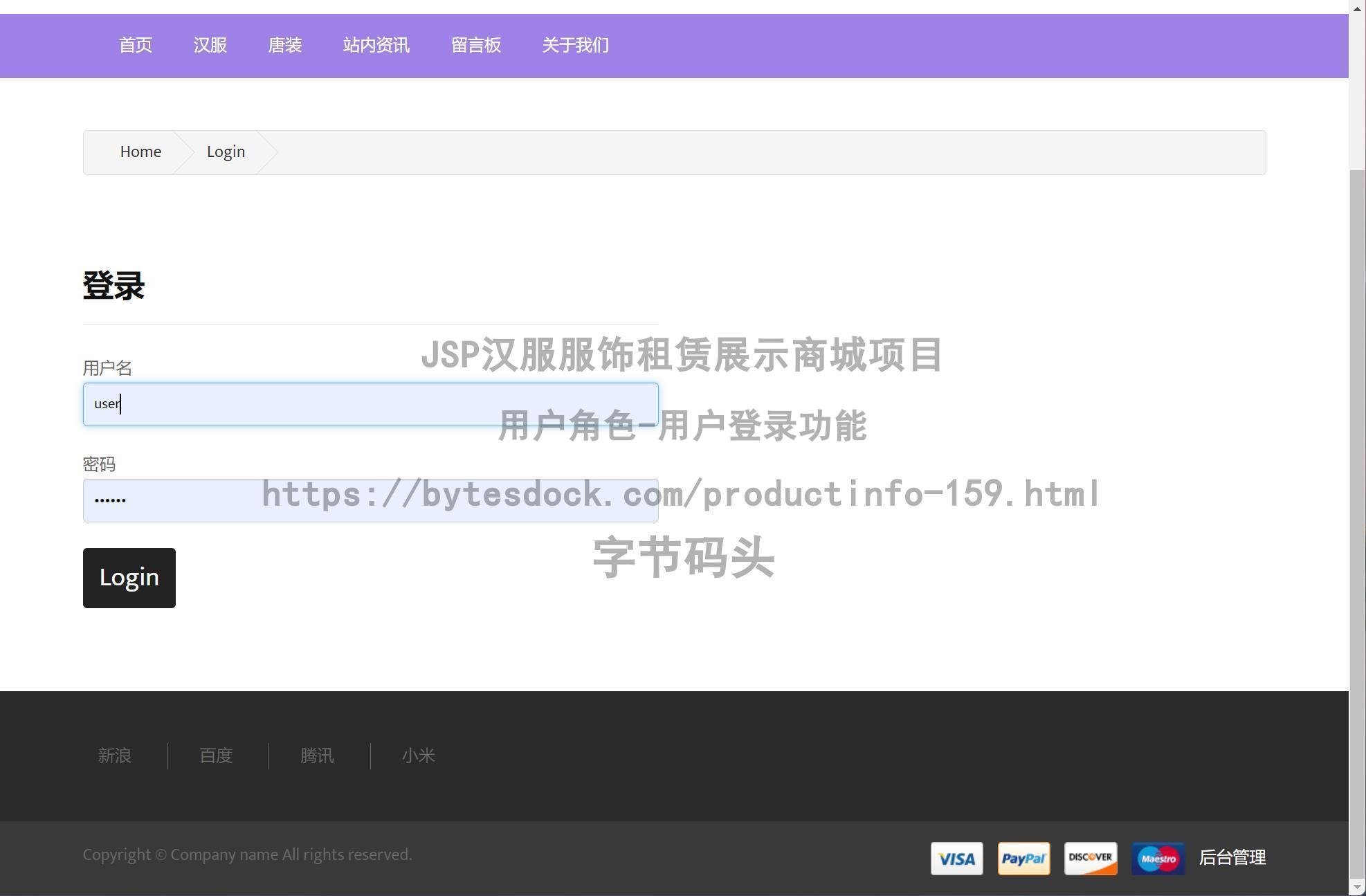Image resolution: width=1366 pixels, height=896 pixels.
Task: Click the Maestro payment icon
Action: point(1157,858)
